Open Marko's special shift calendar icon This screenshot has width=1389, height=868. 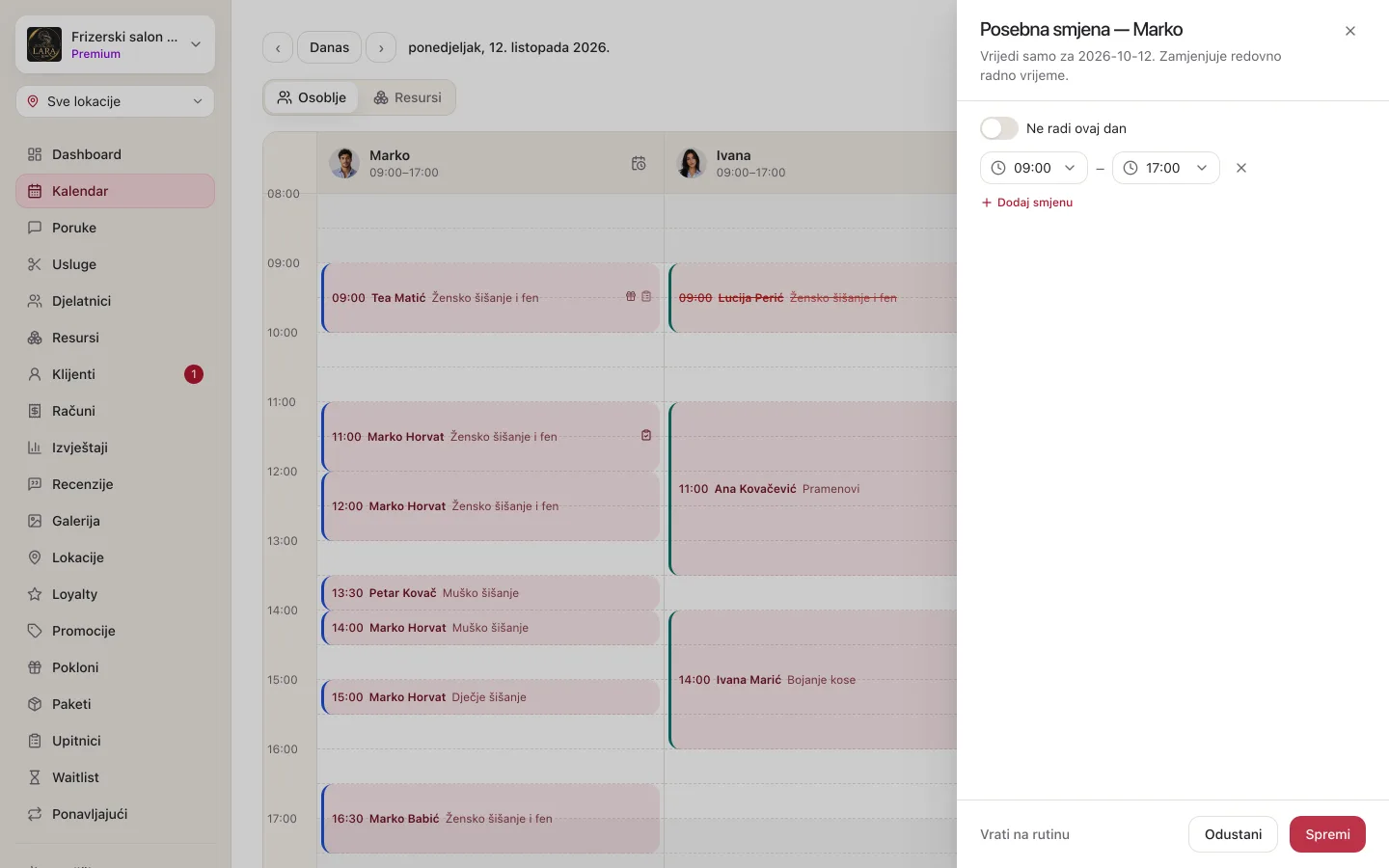pos(639,163)
